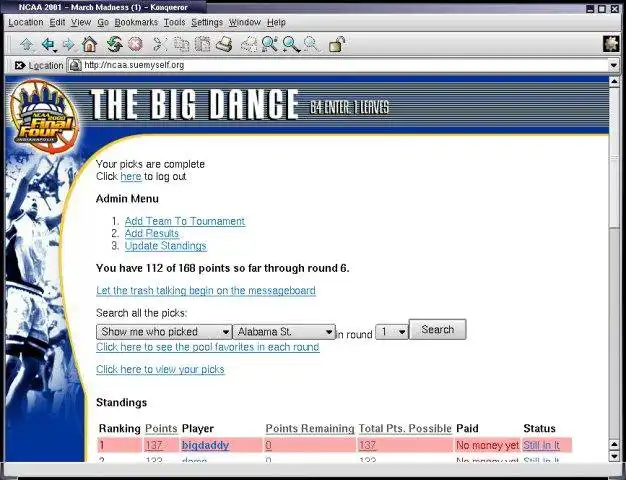This screenshot has width=626, height=480.
Task: Click the Cut scissors icon
Action: pyautogui.click(x=160, y=44)
